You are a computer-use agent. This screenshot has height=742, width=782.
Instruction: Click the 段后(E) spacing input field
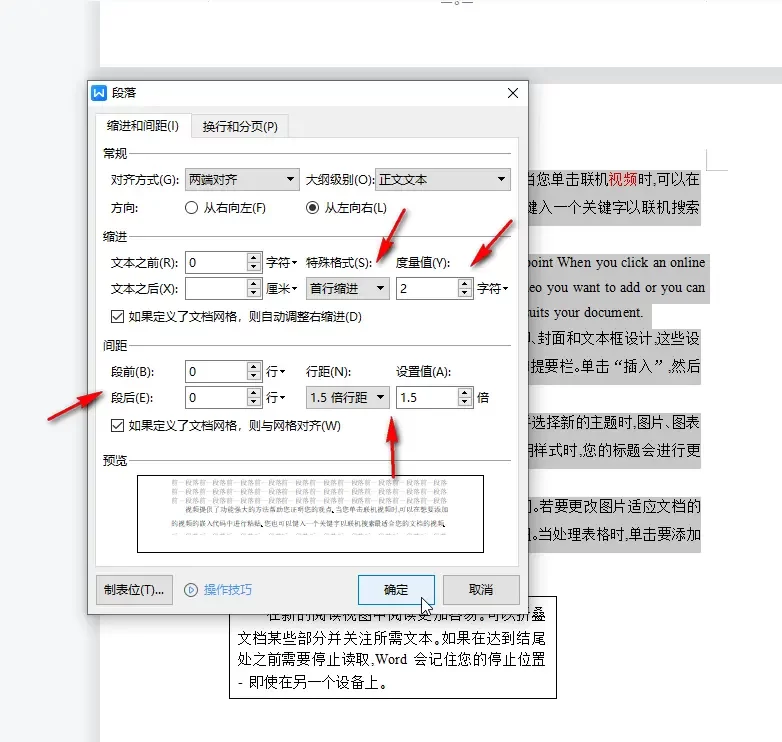[x=216, y=397]
